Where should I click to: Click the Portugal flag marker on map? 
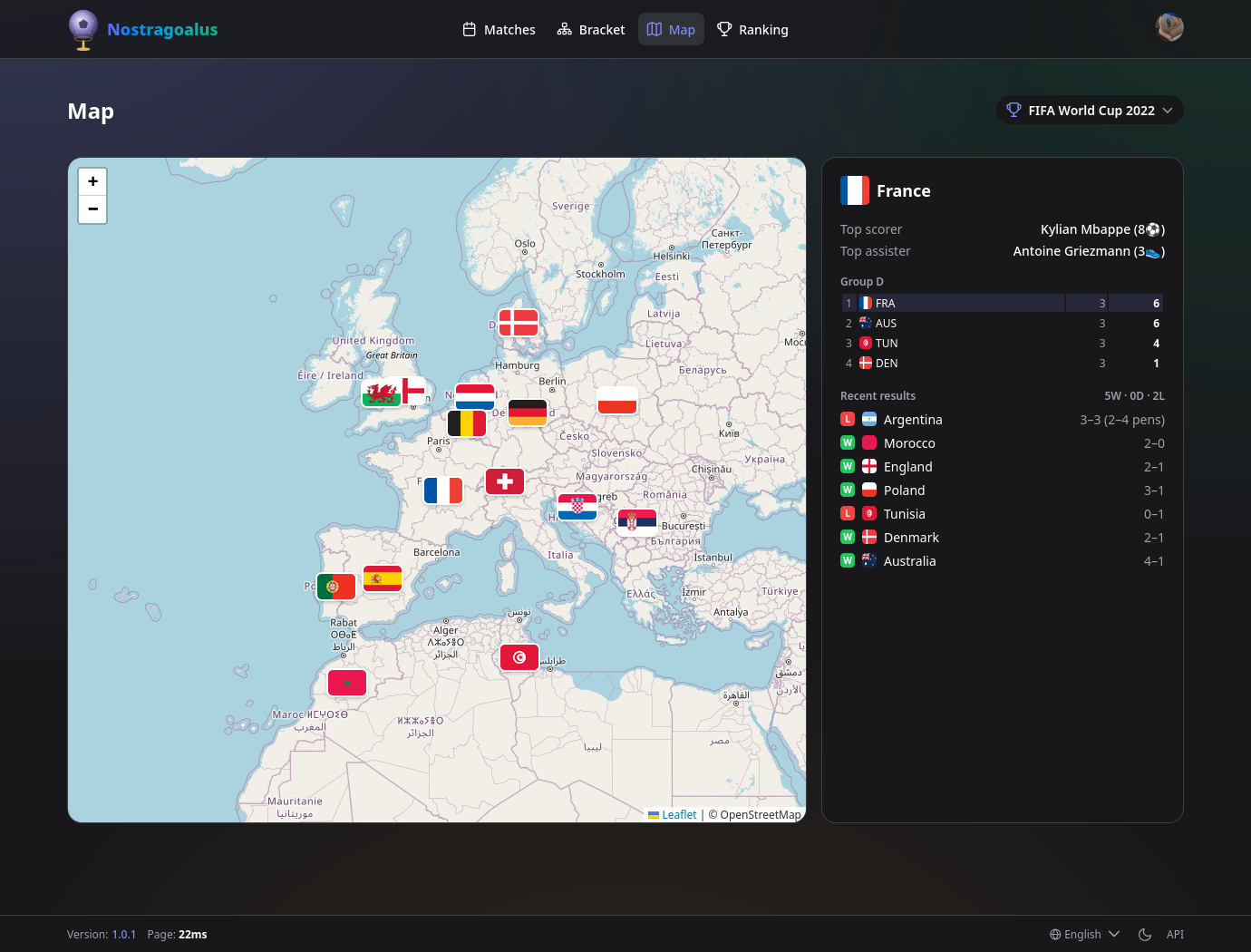[x=336, y=587]
